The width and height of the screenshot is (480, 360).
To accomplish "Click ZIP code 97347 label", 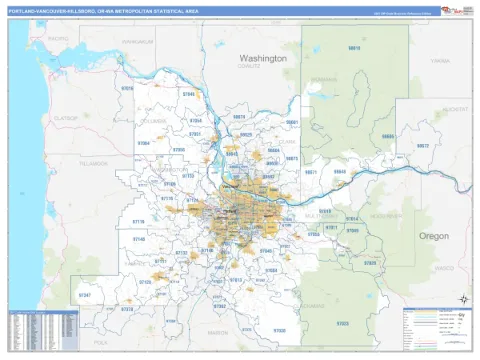I will click(x=85, y=295).
